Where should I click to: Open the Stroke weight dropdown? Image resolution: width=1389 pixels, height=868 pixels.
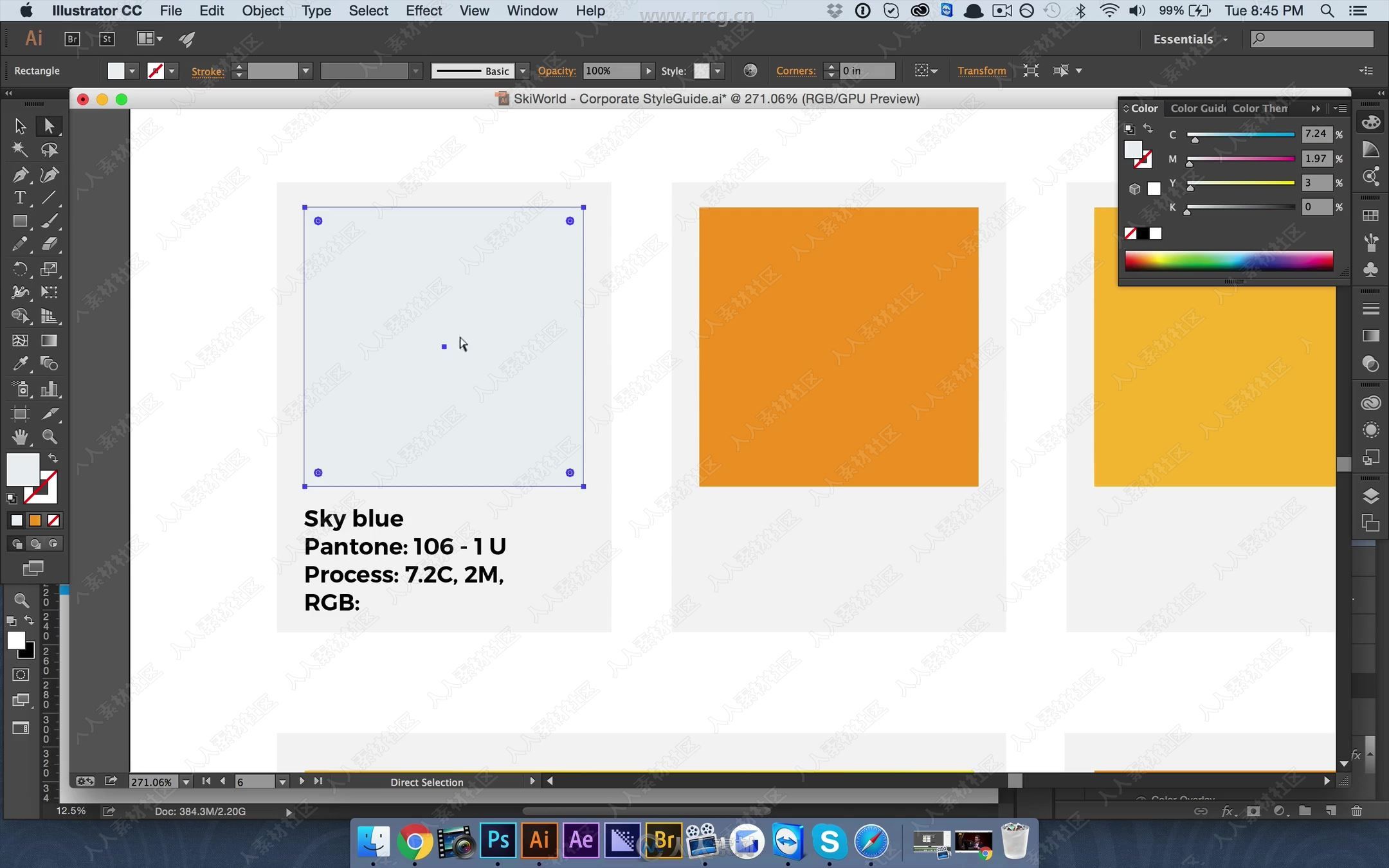click(x=305, y=71)
